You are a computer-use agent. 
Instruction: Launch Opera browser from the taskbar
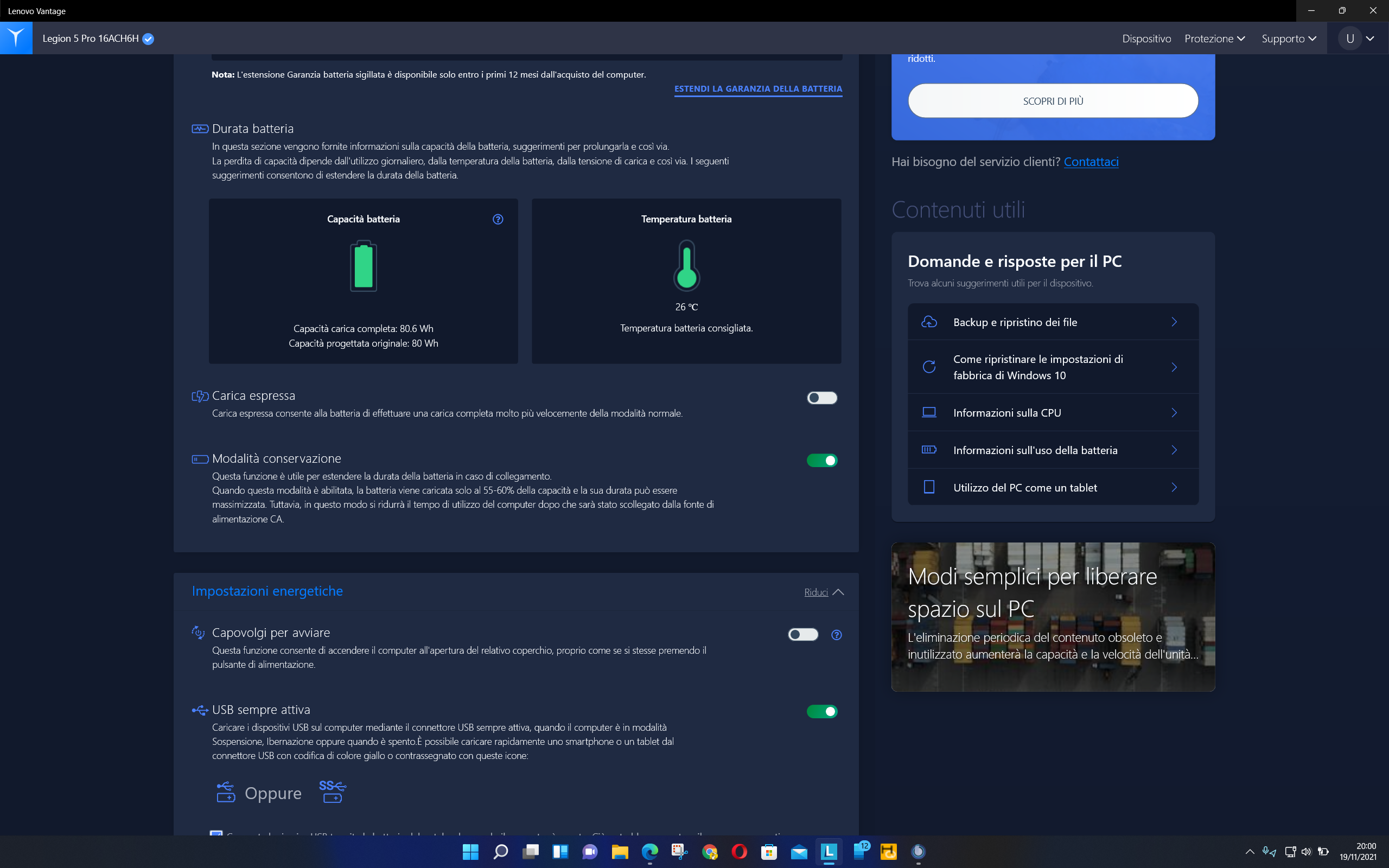pyautogui.click(x=740, y=851)
